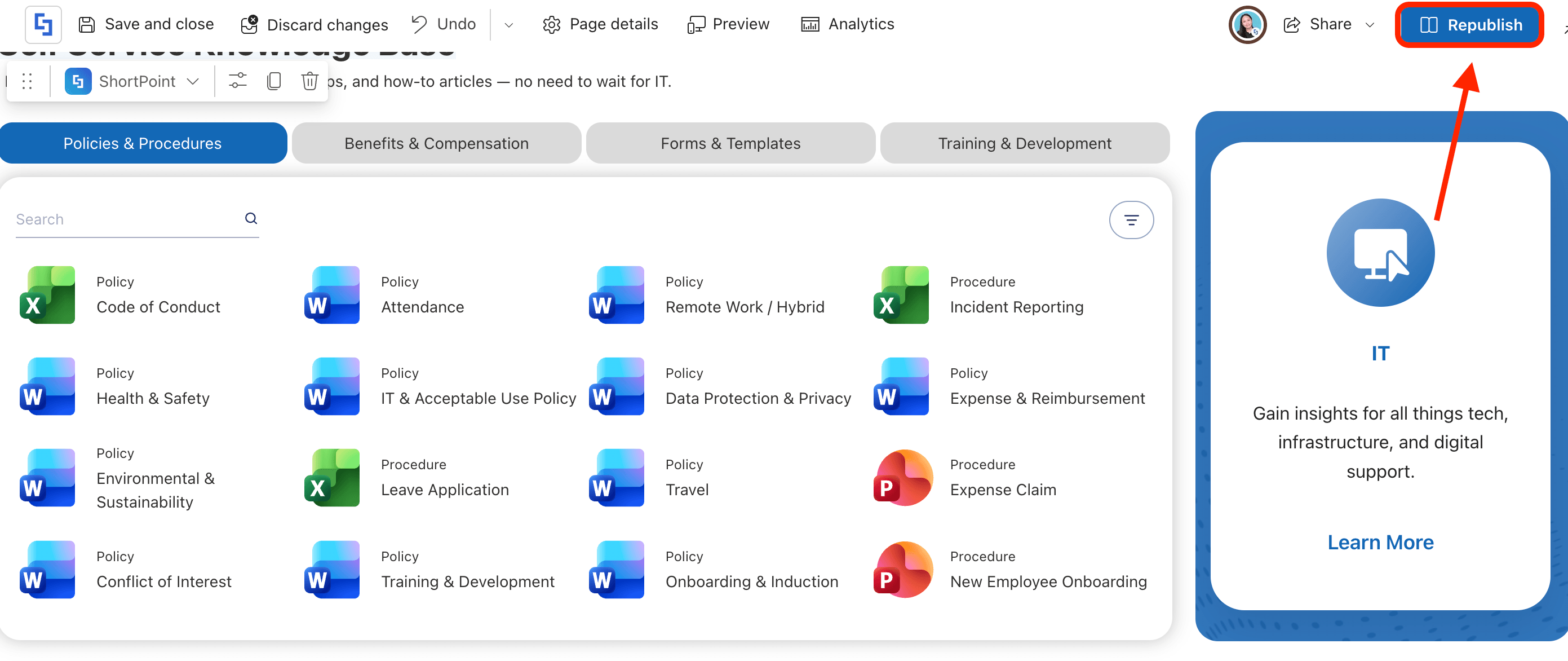Click the Data Protection & Privacy title
Screen dimensions: 1568x661
pos(759,398)
